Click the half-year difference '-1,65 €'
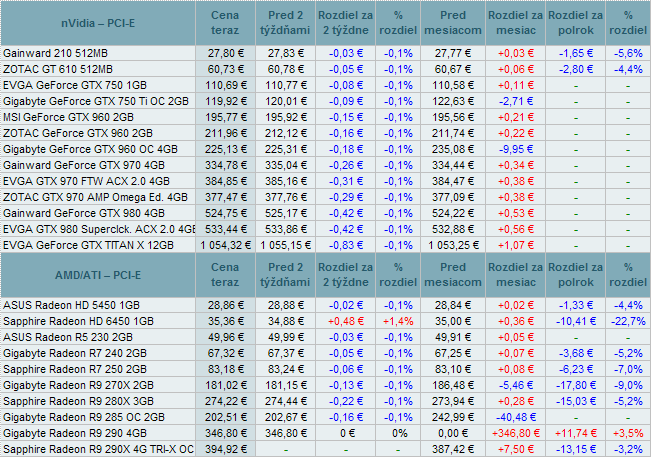651x457 pixels. pyautogui.click(x=575, y=53)
